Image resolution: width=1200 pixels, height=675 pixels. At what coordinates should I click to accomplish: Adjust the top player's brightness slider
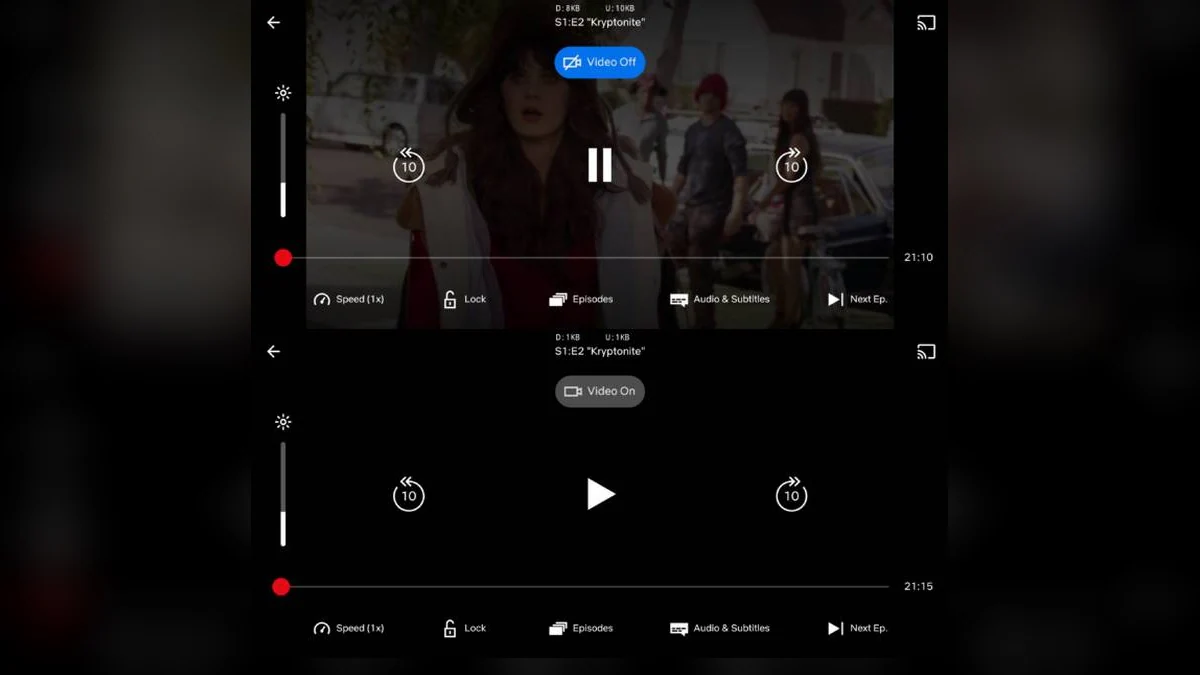[283, 165]
